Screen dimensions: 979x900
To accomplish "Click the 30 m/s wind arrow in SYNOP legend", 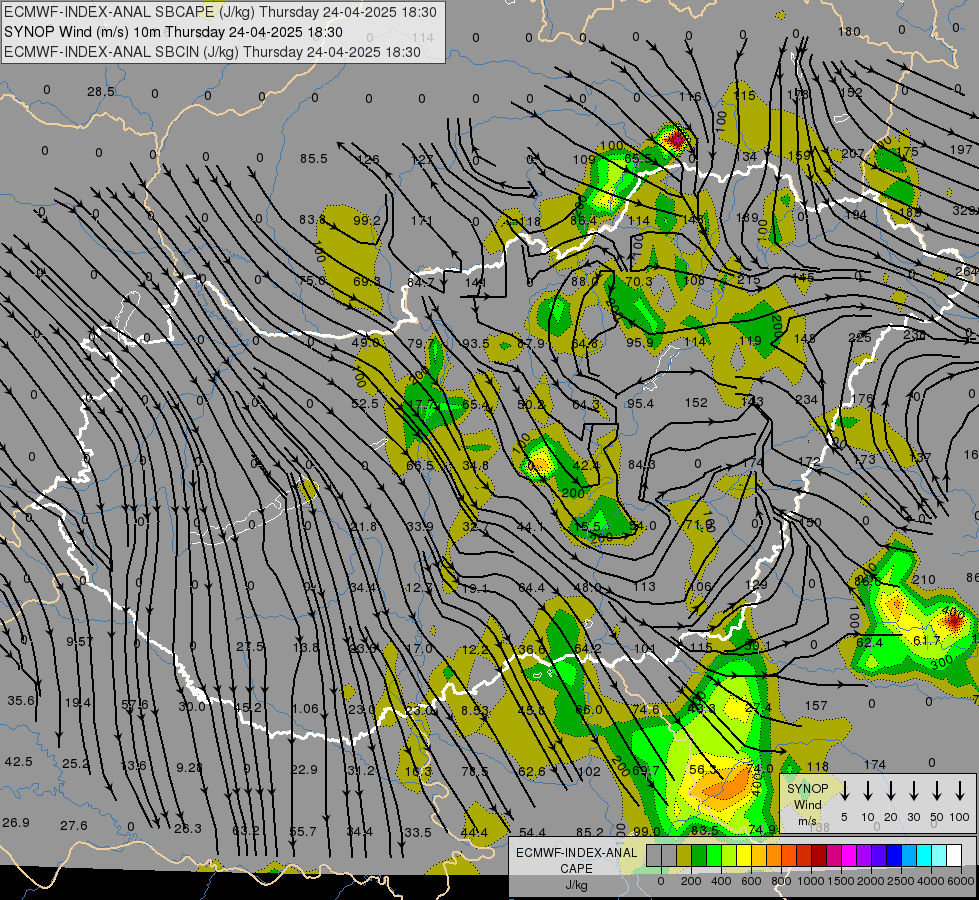I will pos(913,790).
